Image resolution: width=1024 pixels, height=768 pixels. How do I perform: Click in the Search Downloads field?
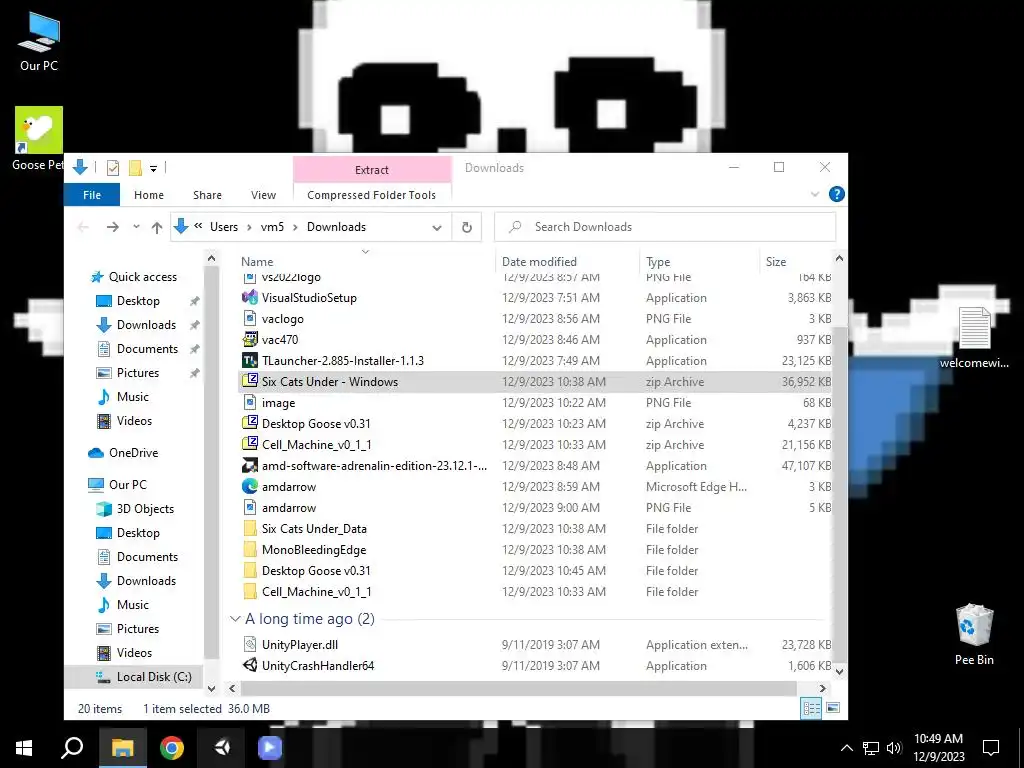[x=665, y=227]
